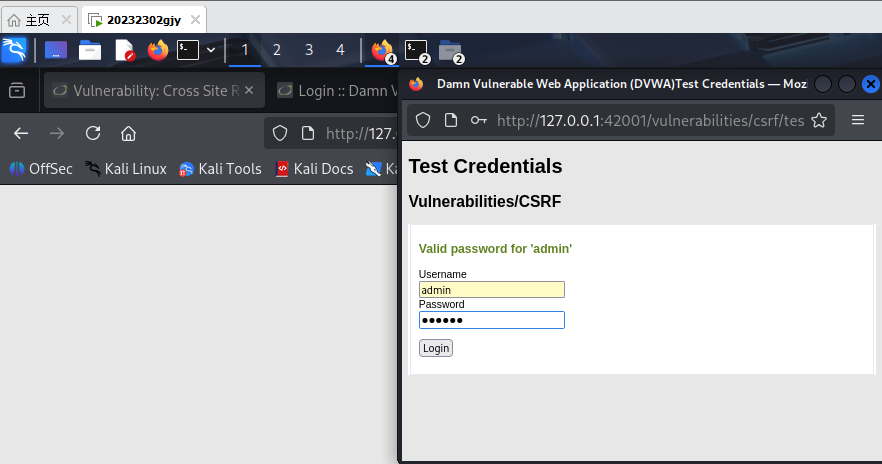The image size is (882, 464).
Task: Click the Login button
Action: click(436, 348)
